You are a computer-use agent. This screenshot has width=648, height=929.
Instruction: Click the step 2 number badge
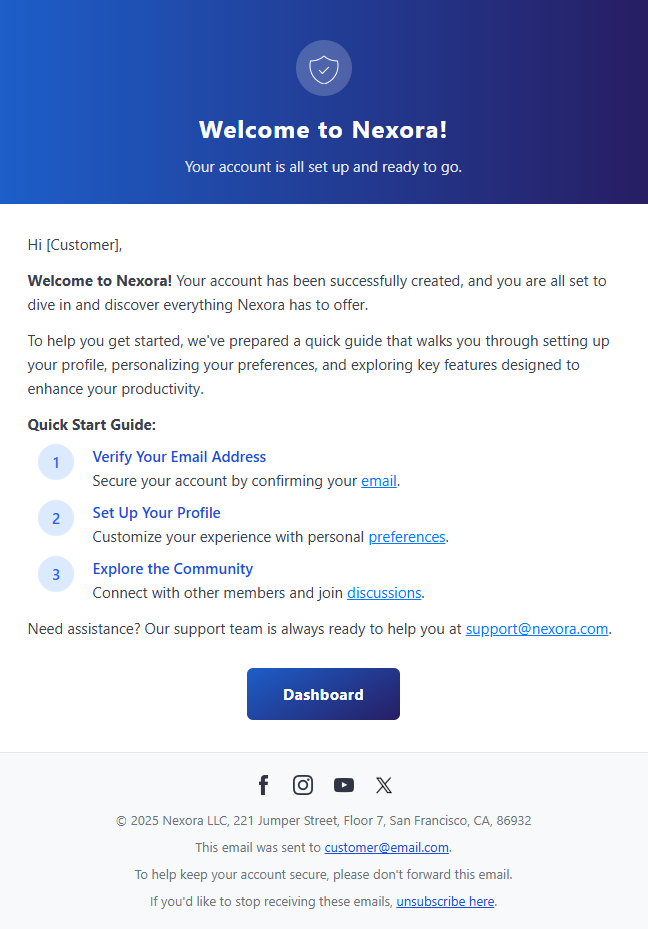point(56,518)
